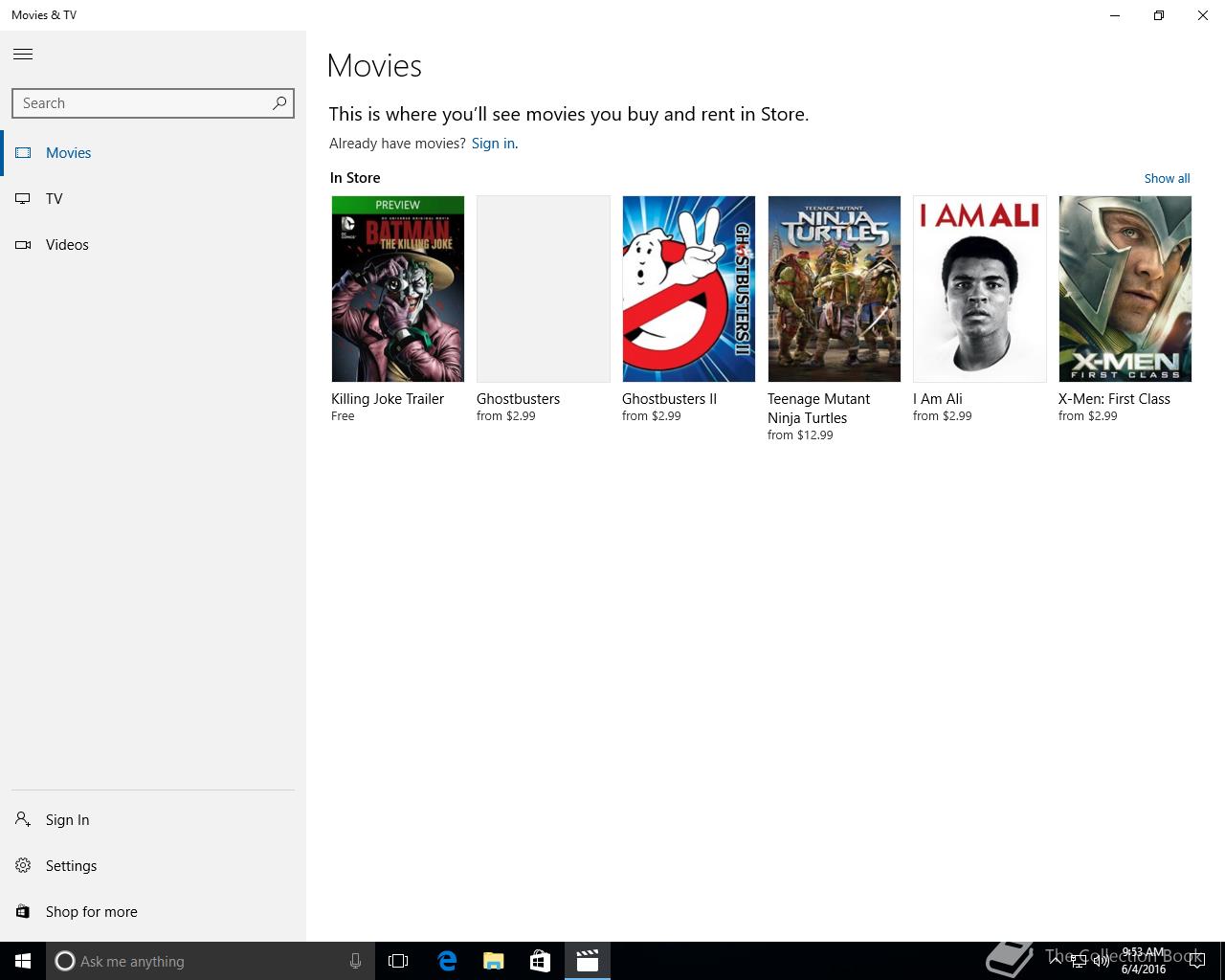Click the TV monitor icon in sidebar
The height and width of the screenshot is (980, 1225).
23,199
